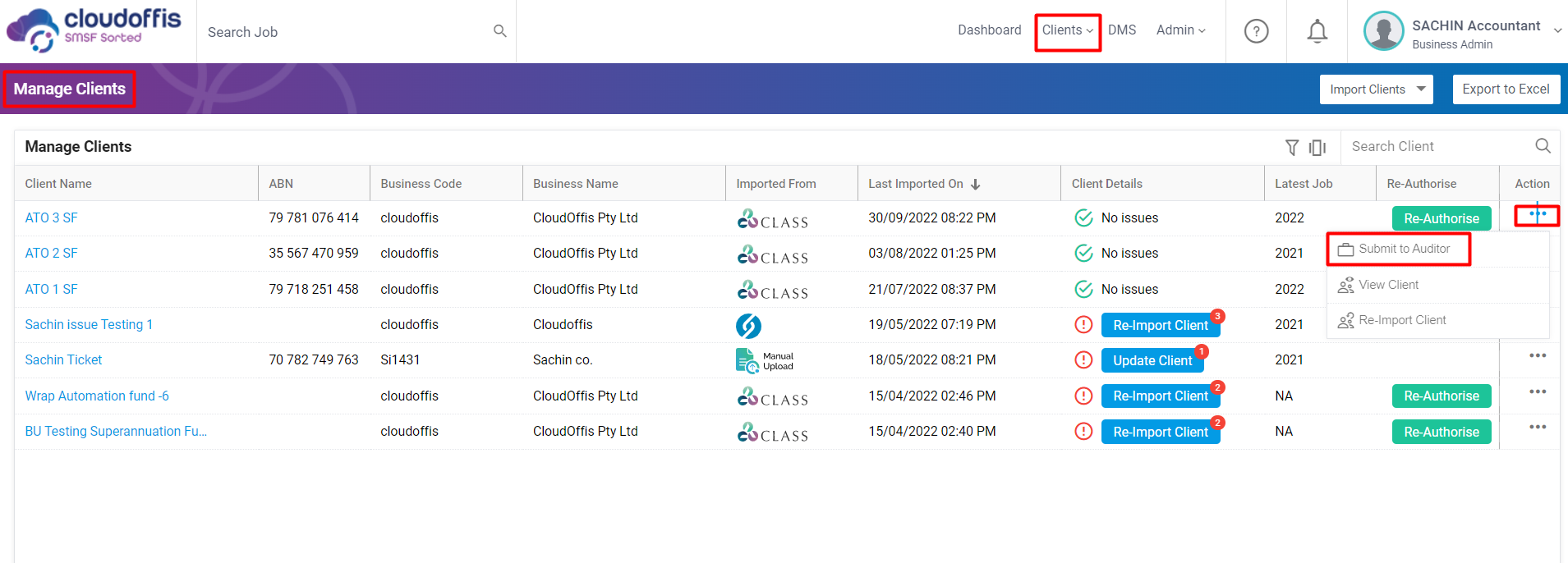1568x563 pixels.
Task: Open action dots for Wrap Automation fund row
Action: 1537,392
